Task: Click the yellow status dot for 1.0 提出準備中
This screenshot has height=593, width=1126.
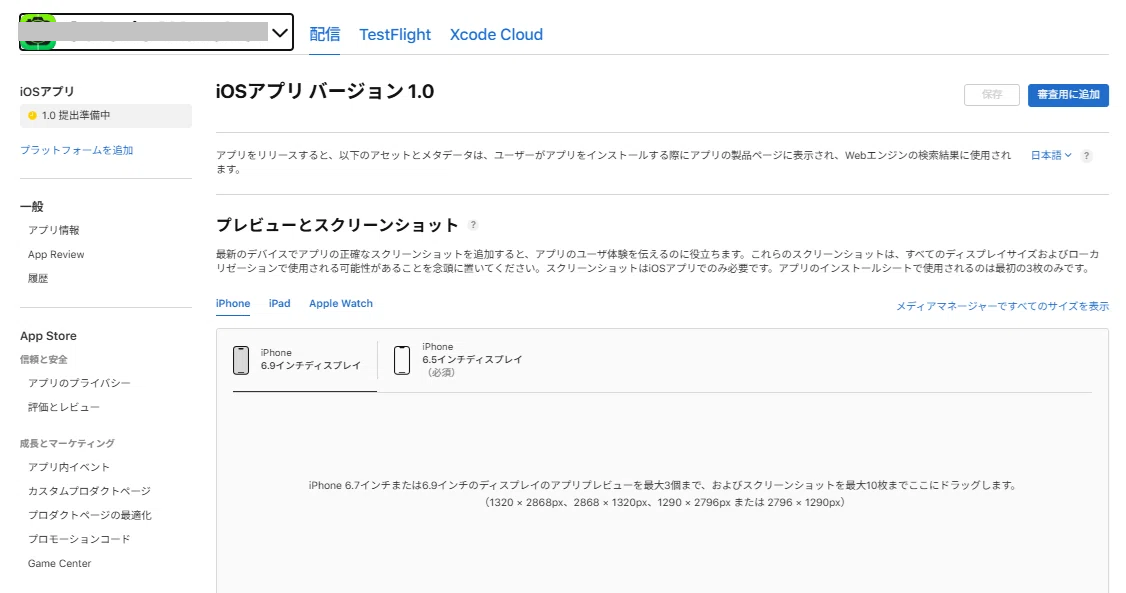Action: (32, 116)
